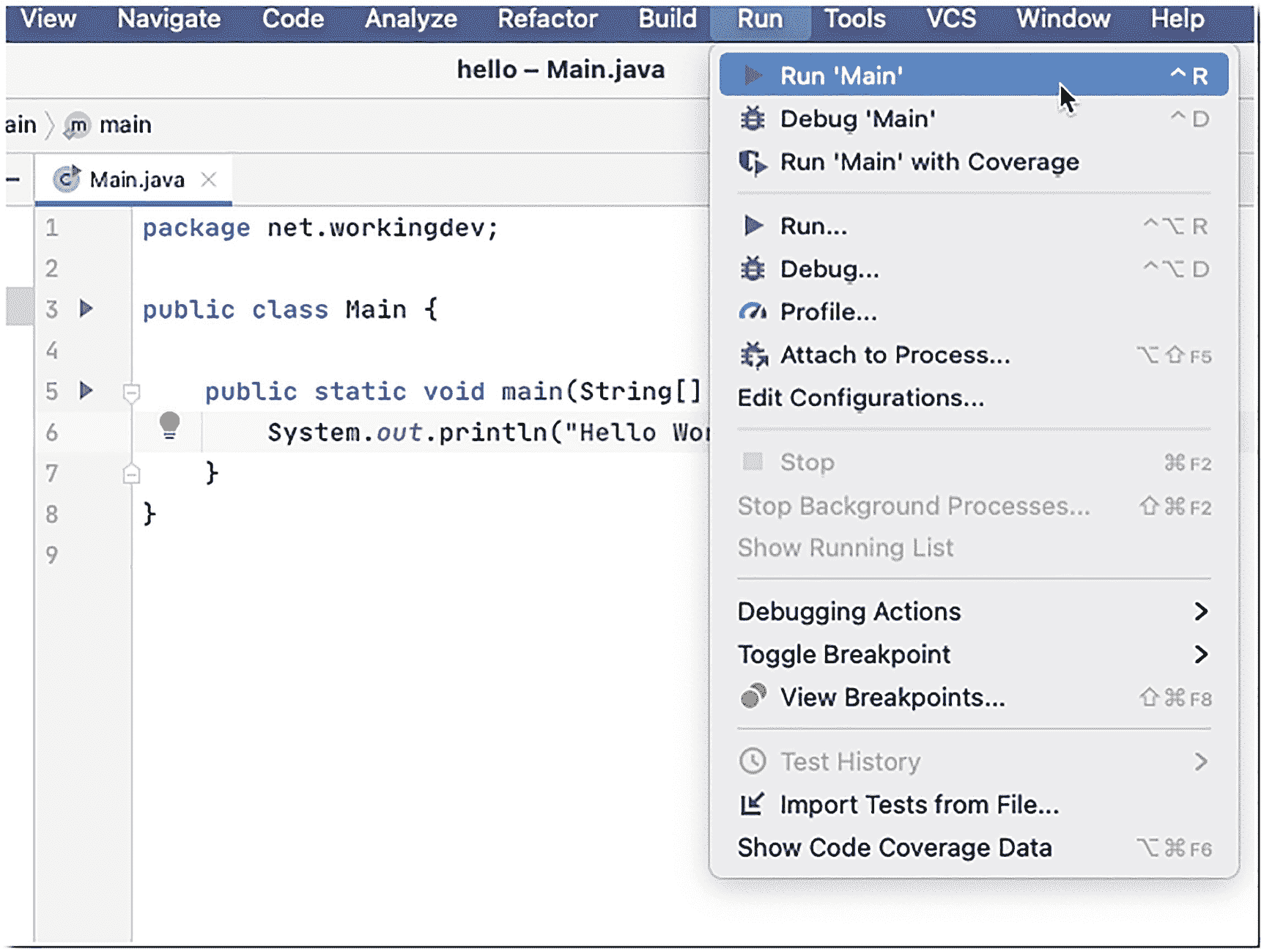Screen dimensions: 1264x952
Task: Click the coverage shield icon in the menu
Action: [753, 162]
